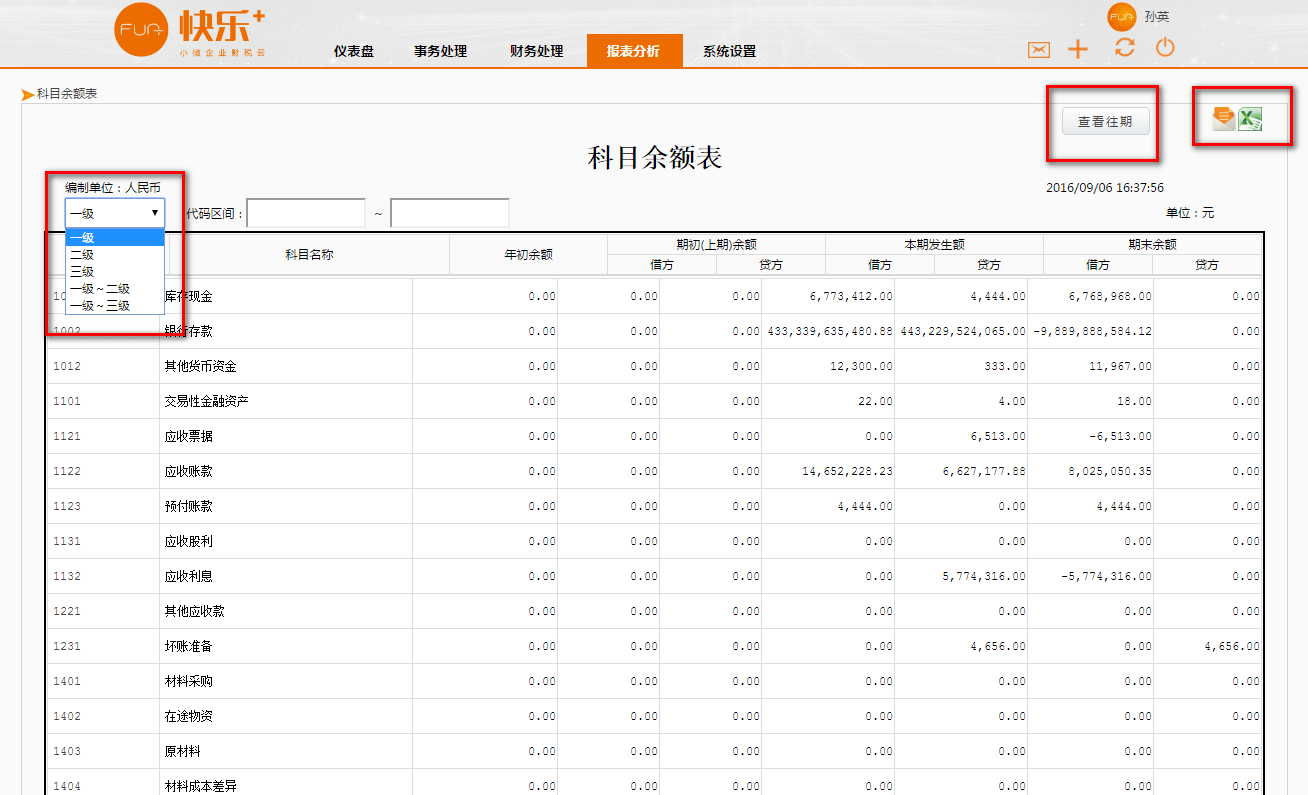Click the 材料采购 account name
The image size is (1308, 795).
pyautogui.click(x=189, y=681)
